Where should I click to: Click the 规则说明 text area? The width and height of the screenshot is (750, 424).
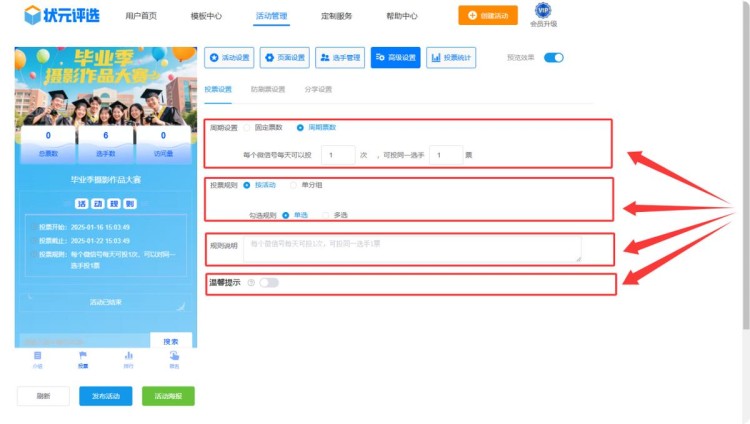point(412,248)
